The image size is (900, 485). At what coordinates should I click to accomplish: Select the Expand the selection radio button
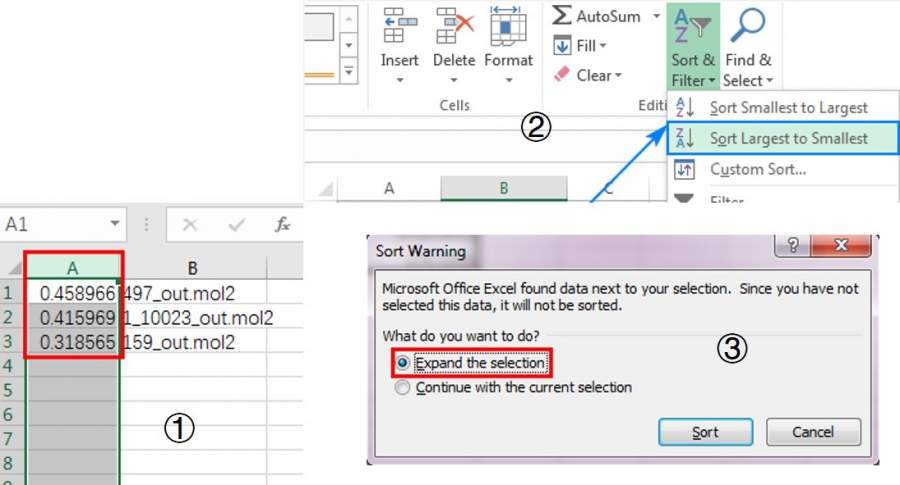pyautogui.click(x=403, y=362)
